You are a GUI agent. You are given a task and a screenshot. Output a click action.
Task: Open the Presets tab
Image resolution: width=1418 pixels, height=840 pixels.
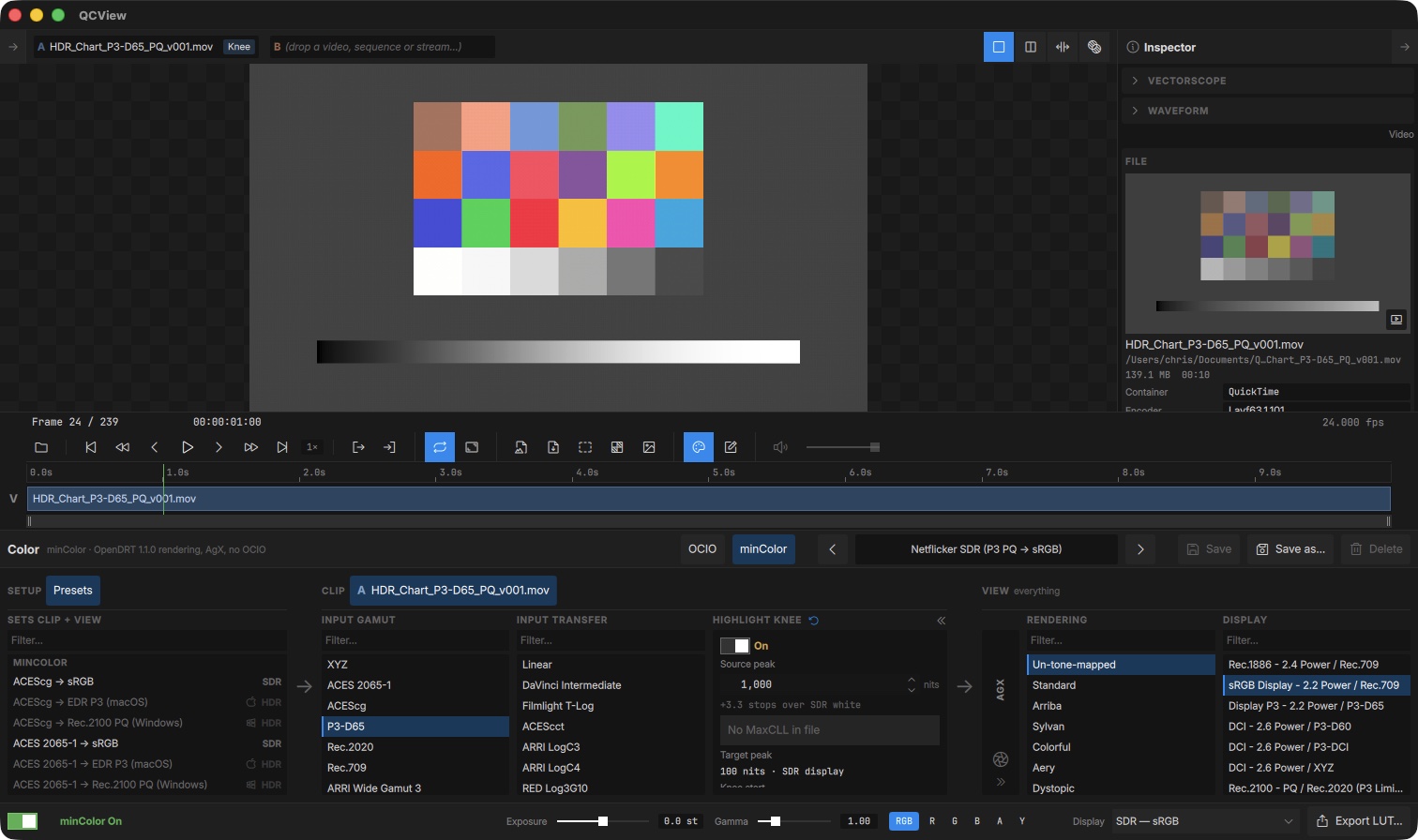[x=73, y=591]
